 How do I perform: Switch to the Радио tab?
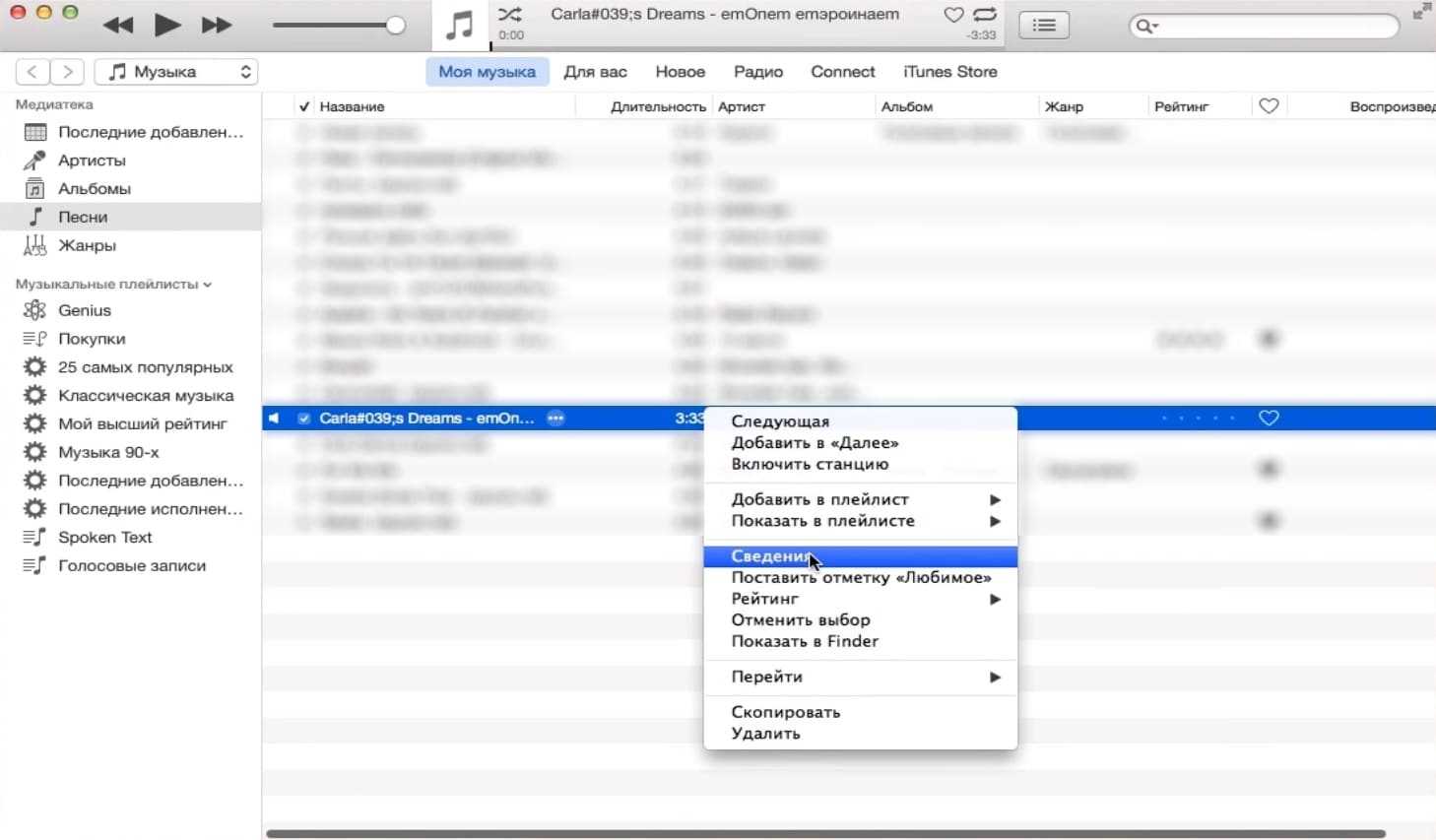click(758, 72)
